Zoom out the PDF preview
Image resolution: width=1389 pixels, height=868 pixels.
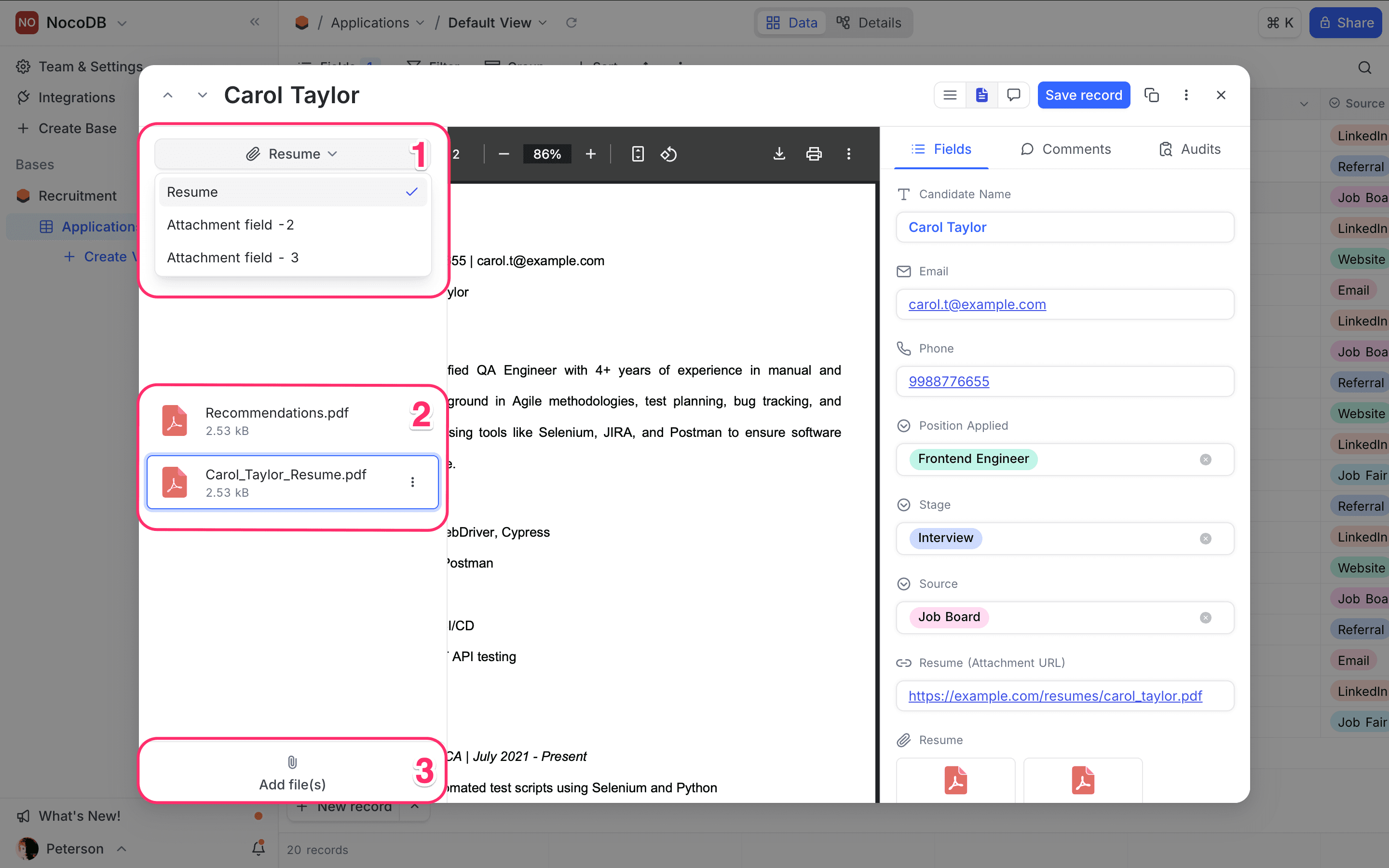pyautogui.click(x=504, y=153)
